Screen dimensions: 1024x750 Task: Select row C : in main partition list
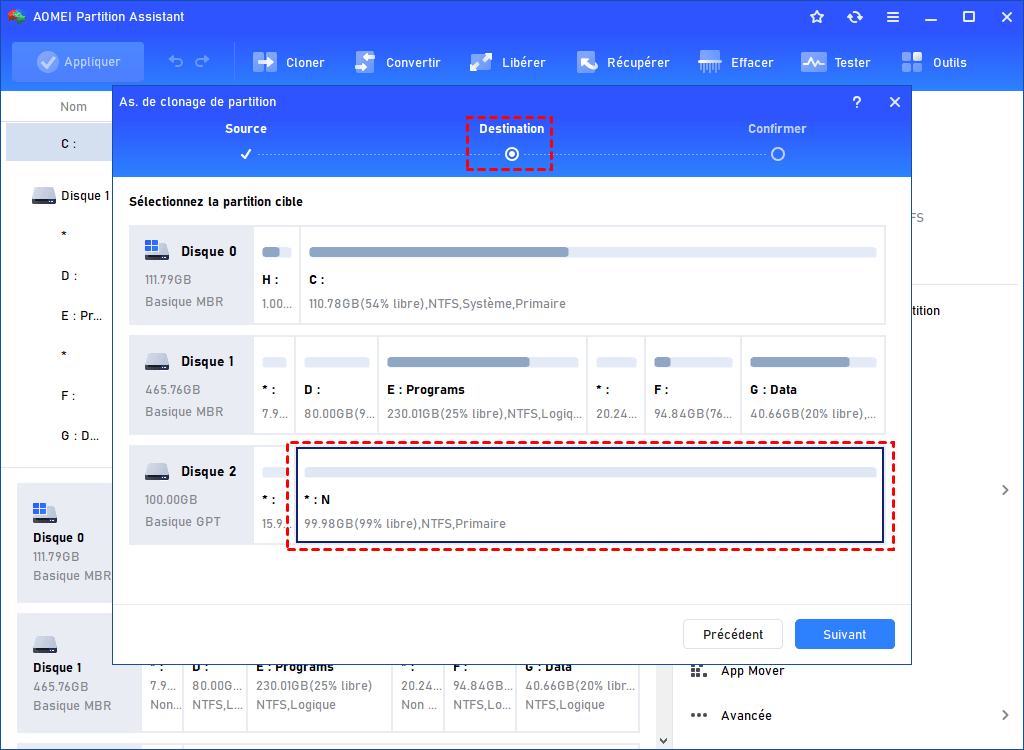pyautogui.click(x=59, y=143)
